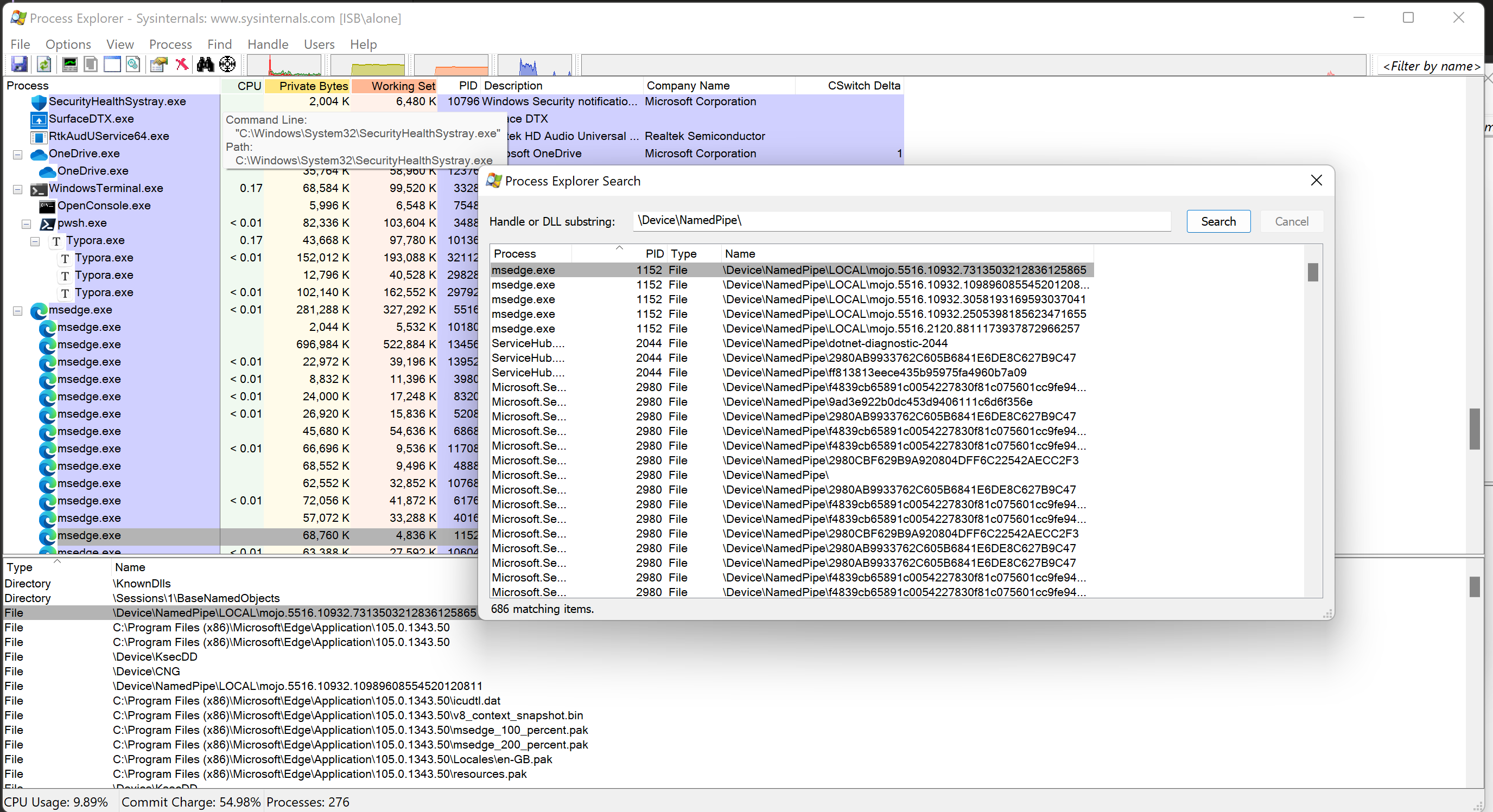Screen dimensions: 1493x812
Task: Open the CPU usage history graph
Action: [x=284, y=66]
